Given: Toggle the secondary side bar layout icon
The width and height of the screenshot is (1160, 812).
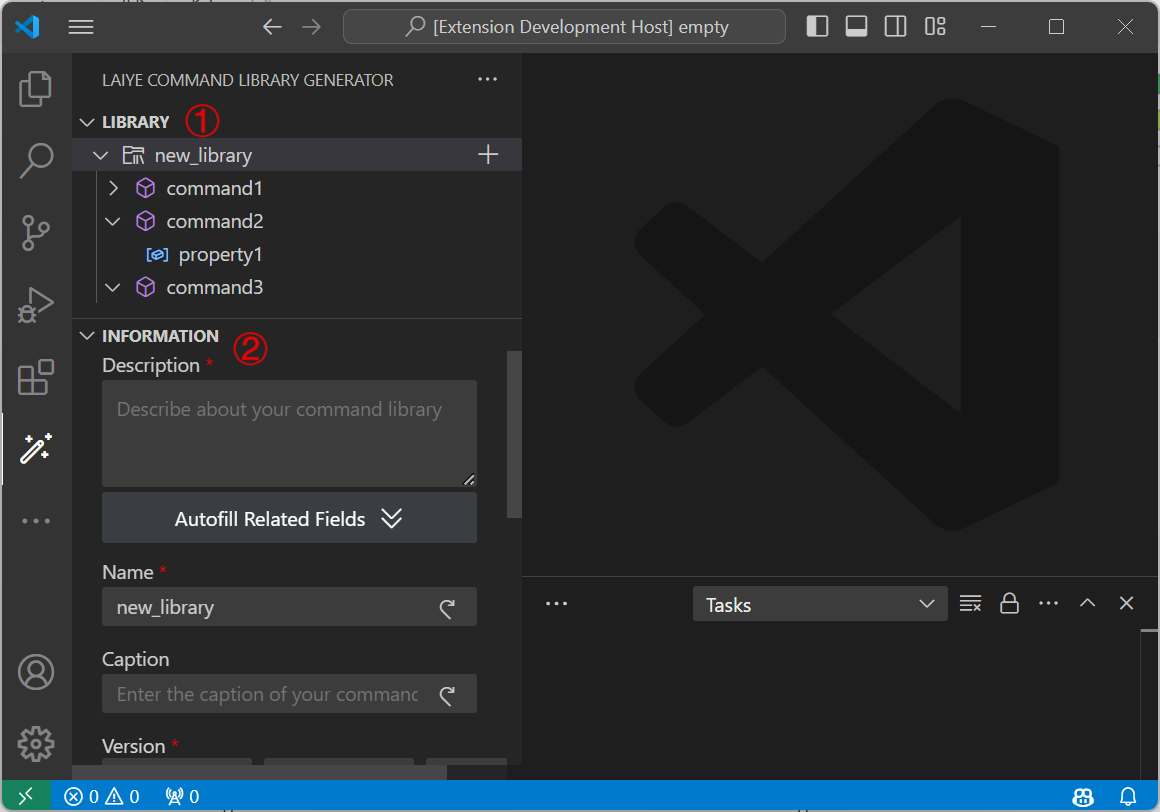Looking at the screenshot, I should point(895,27).
